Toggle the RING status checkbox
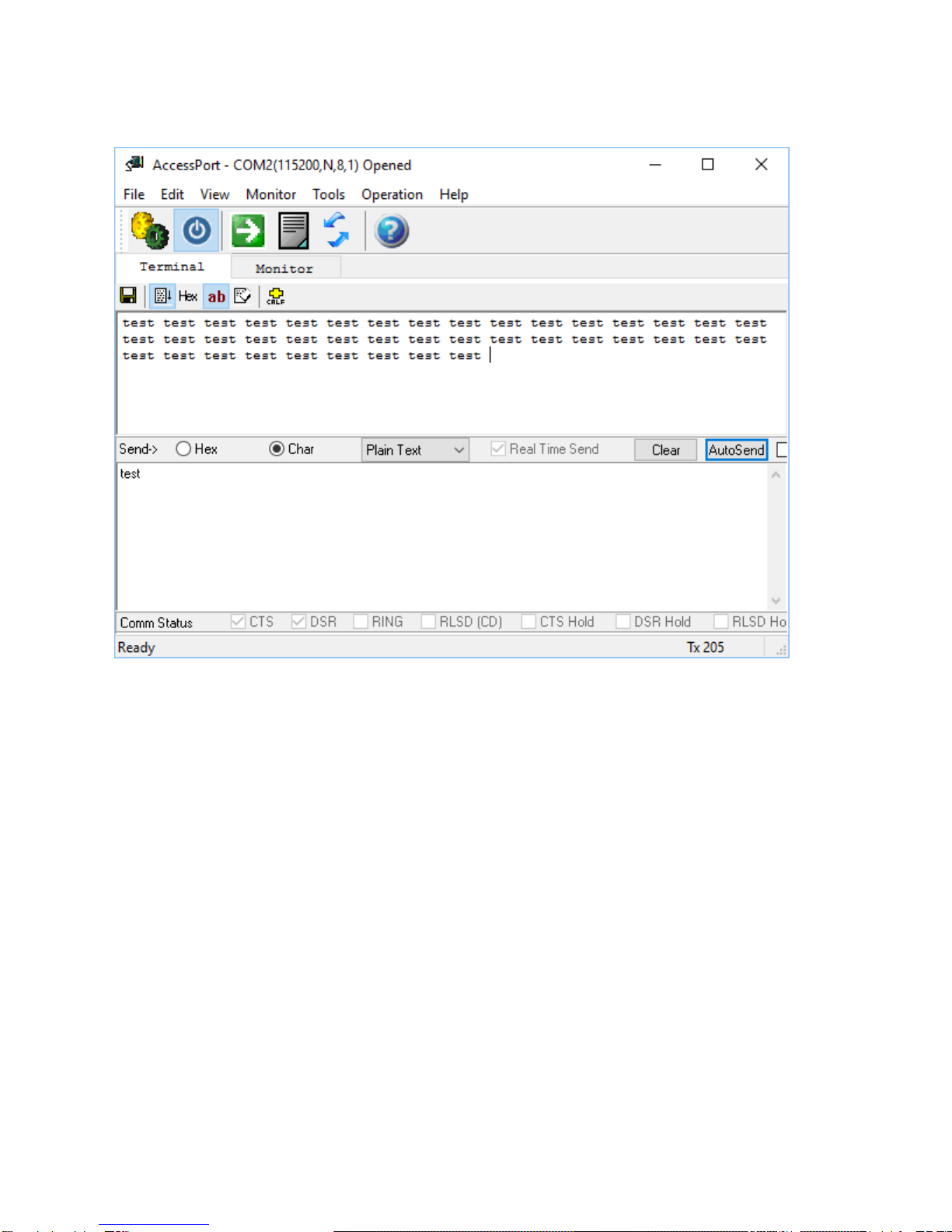The height and width of the screenshot is (1232, 952). (361, 622)
